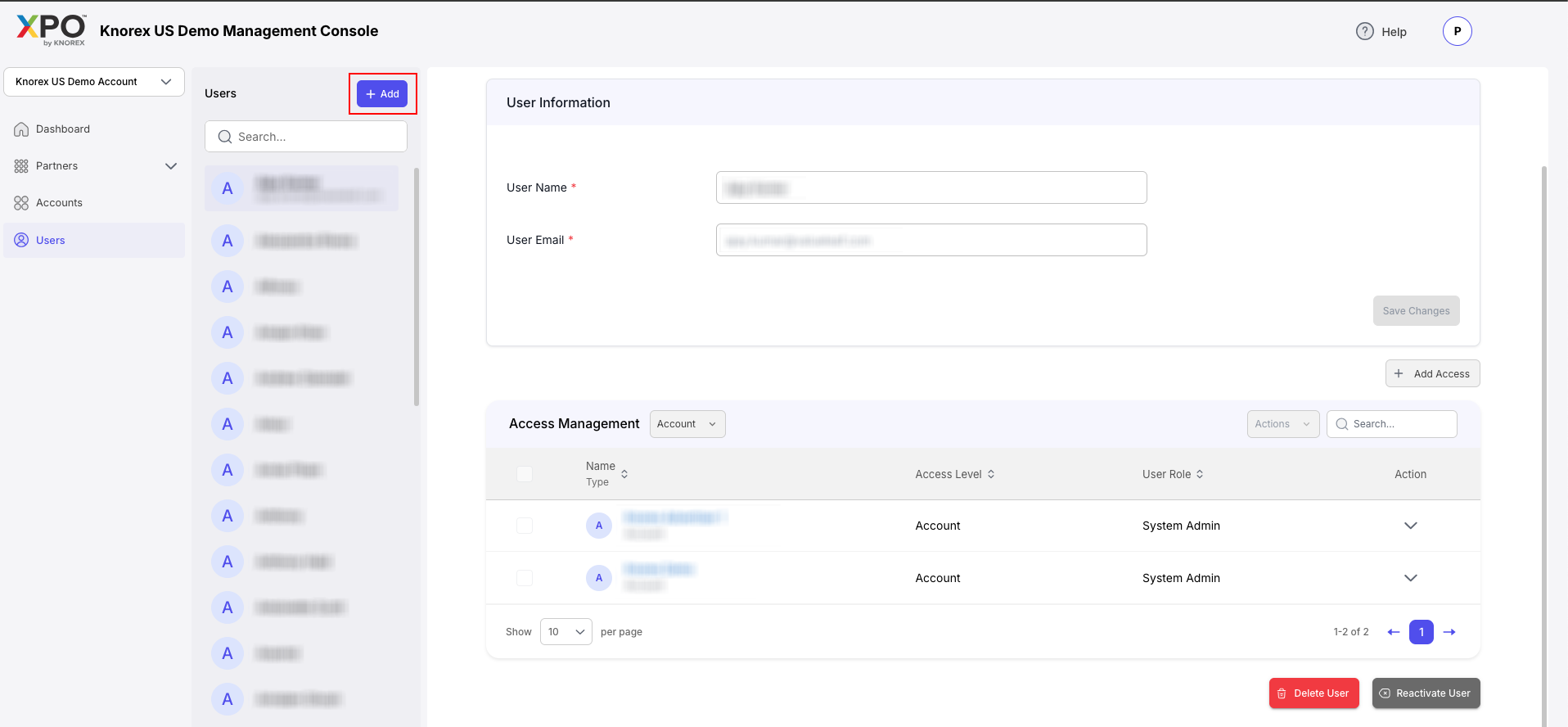Click the Save Changes button

click(x=1416, y=311)
